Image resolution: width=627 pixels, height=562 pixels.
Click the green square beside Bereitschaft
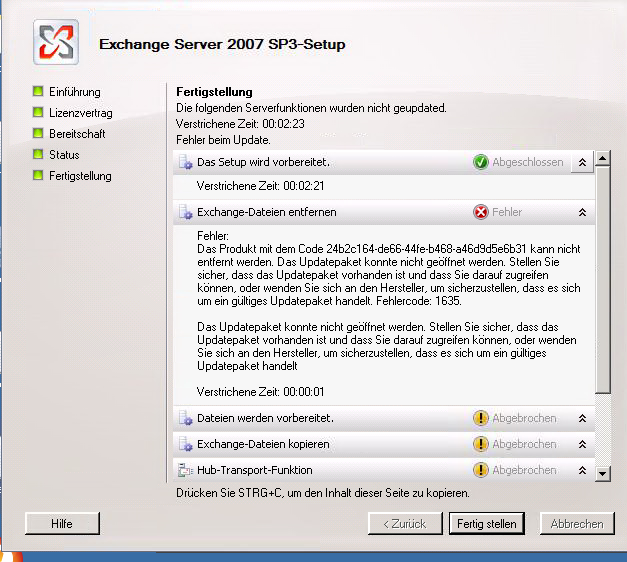click(38, 133)
